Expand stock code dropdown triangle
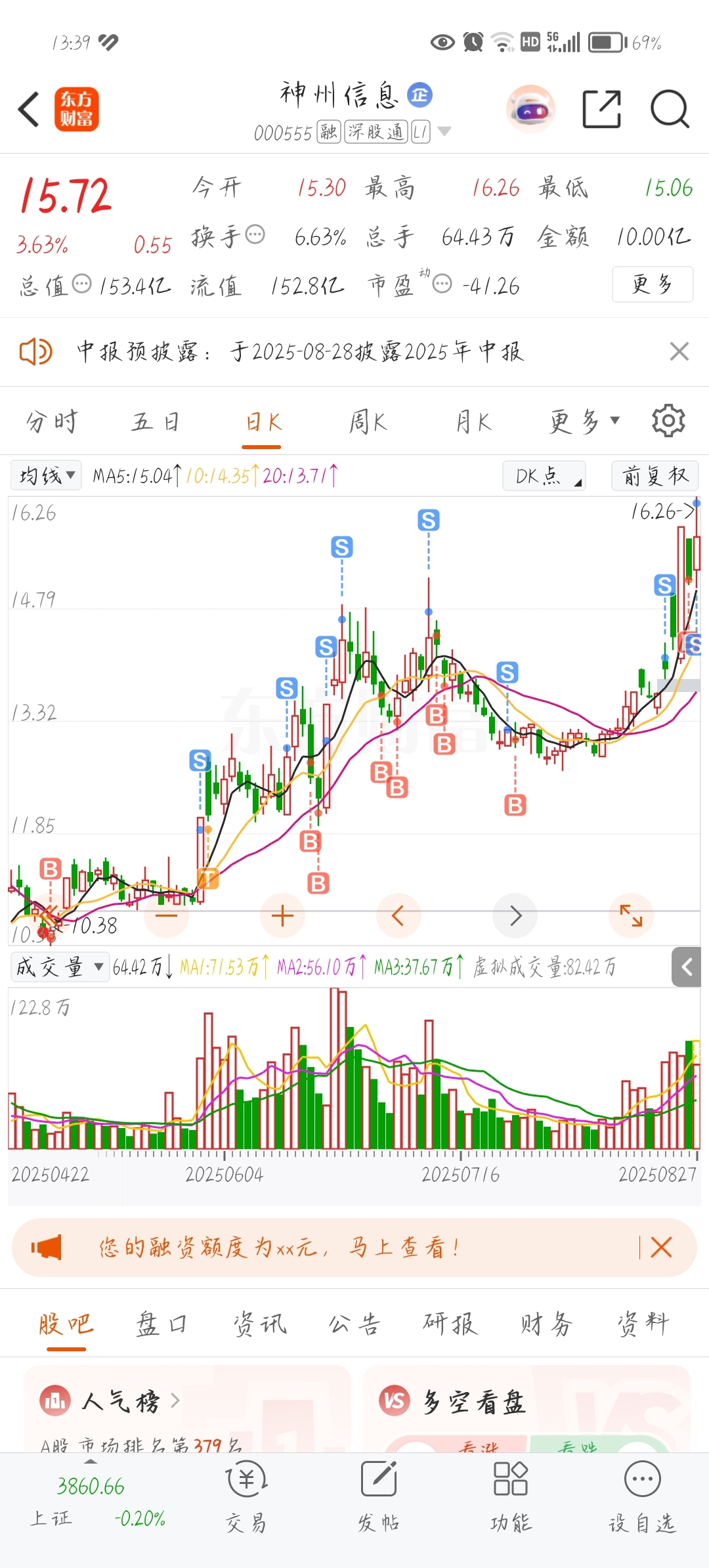 pos(444,131)
